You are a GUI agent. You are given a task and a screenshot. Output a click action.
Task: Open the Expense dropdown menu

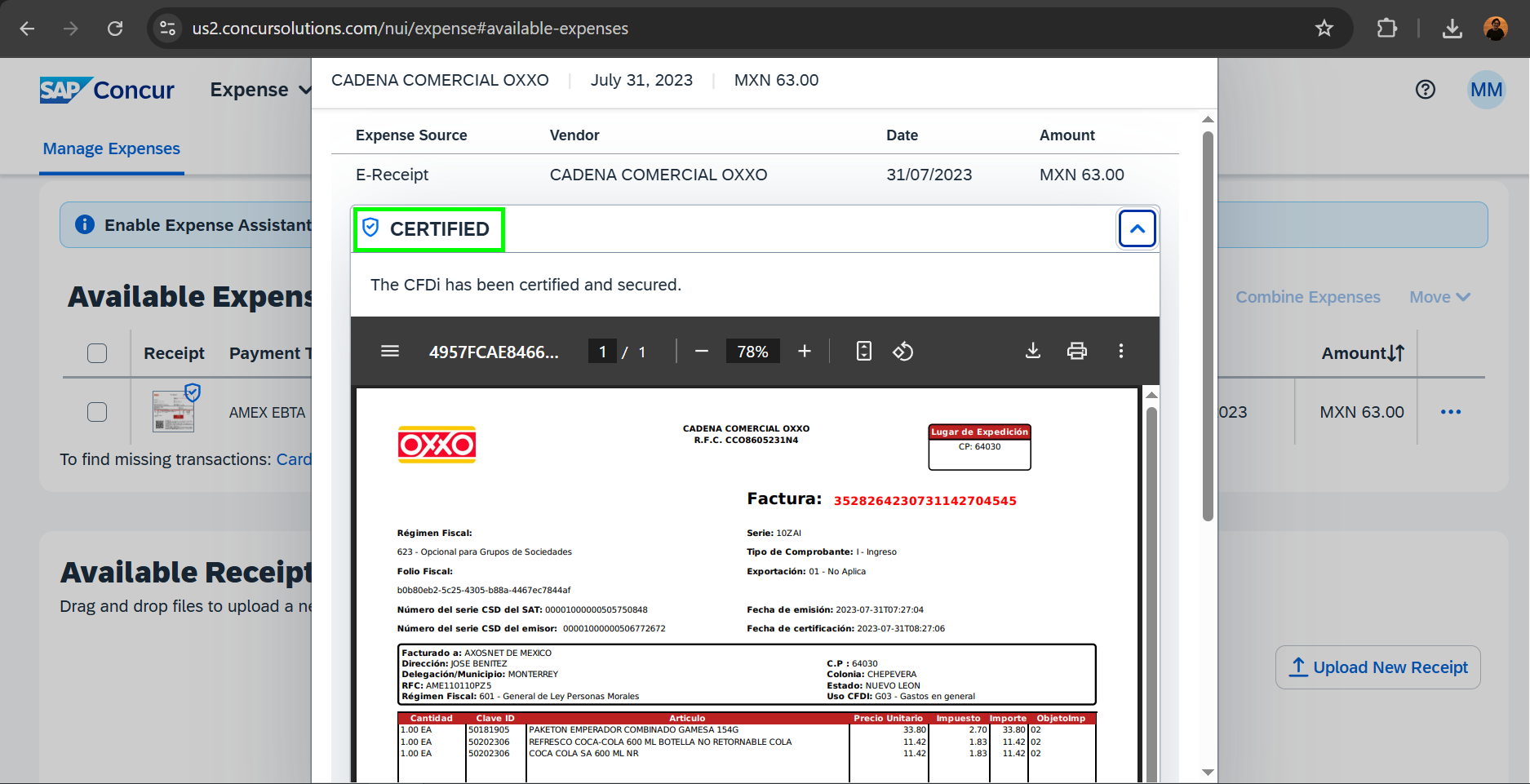click(260, 90)
